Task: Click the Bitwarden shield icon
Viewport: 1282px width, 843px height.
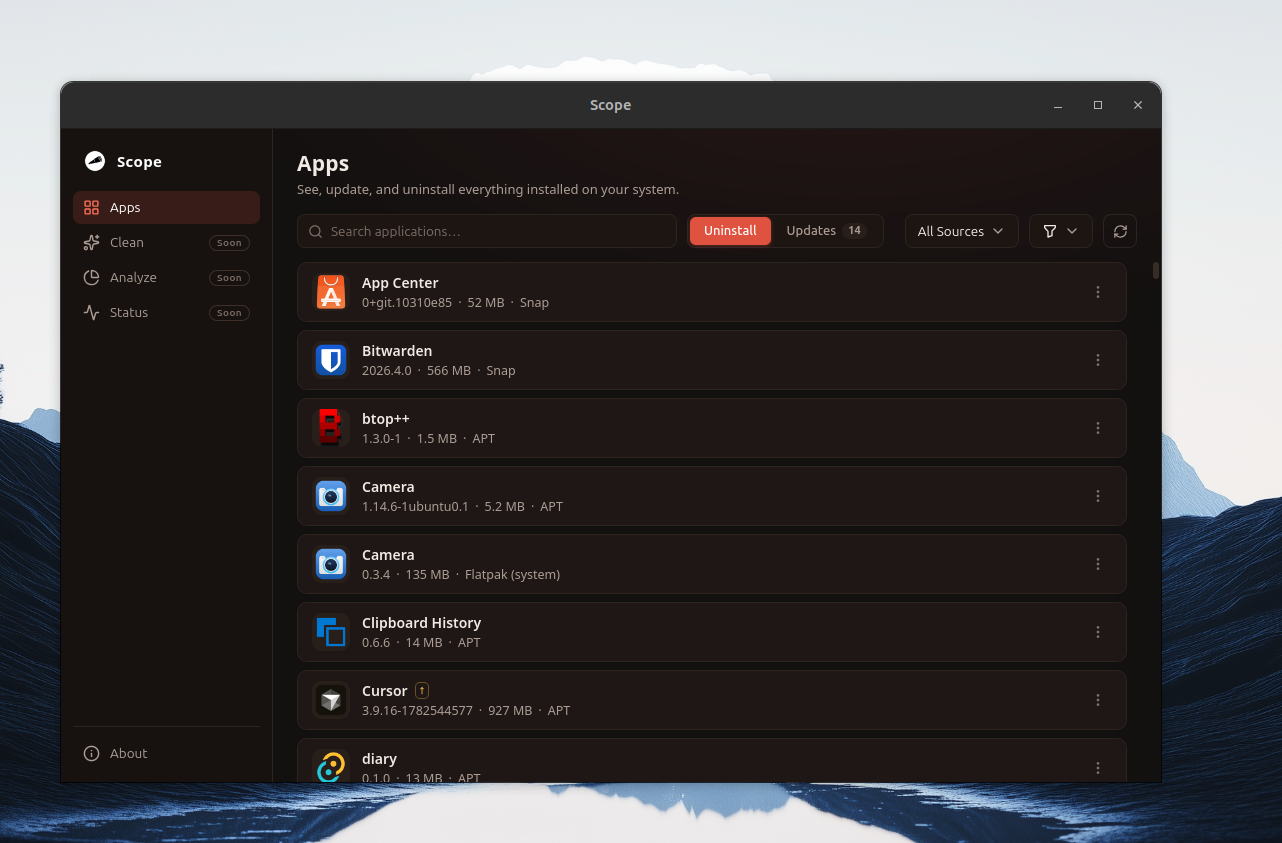Action: point(331,360)
